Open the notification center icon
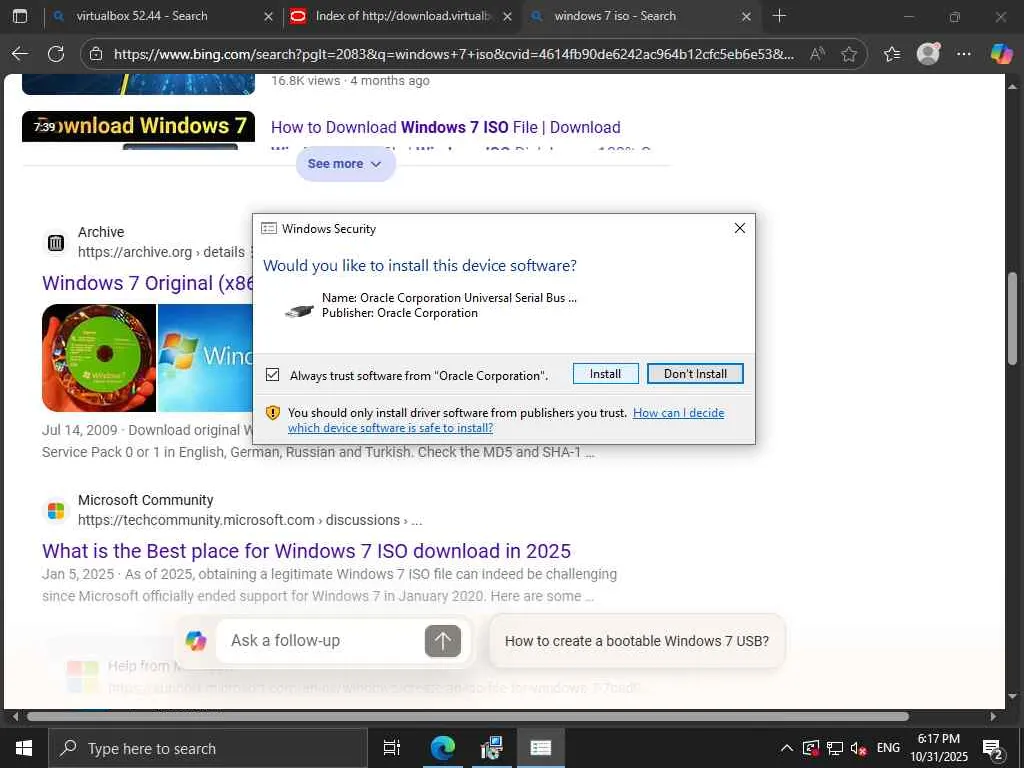This screenshot has height=768, width=1024. coord(993,749)
